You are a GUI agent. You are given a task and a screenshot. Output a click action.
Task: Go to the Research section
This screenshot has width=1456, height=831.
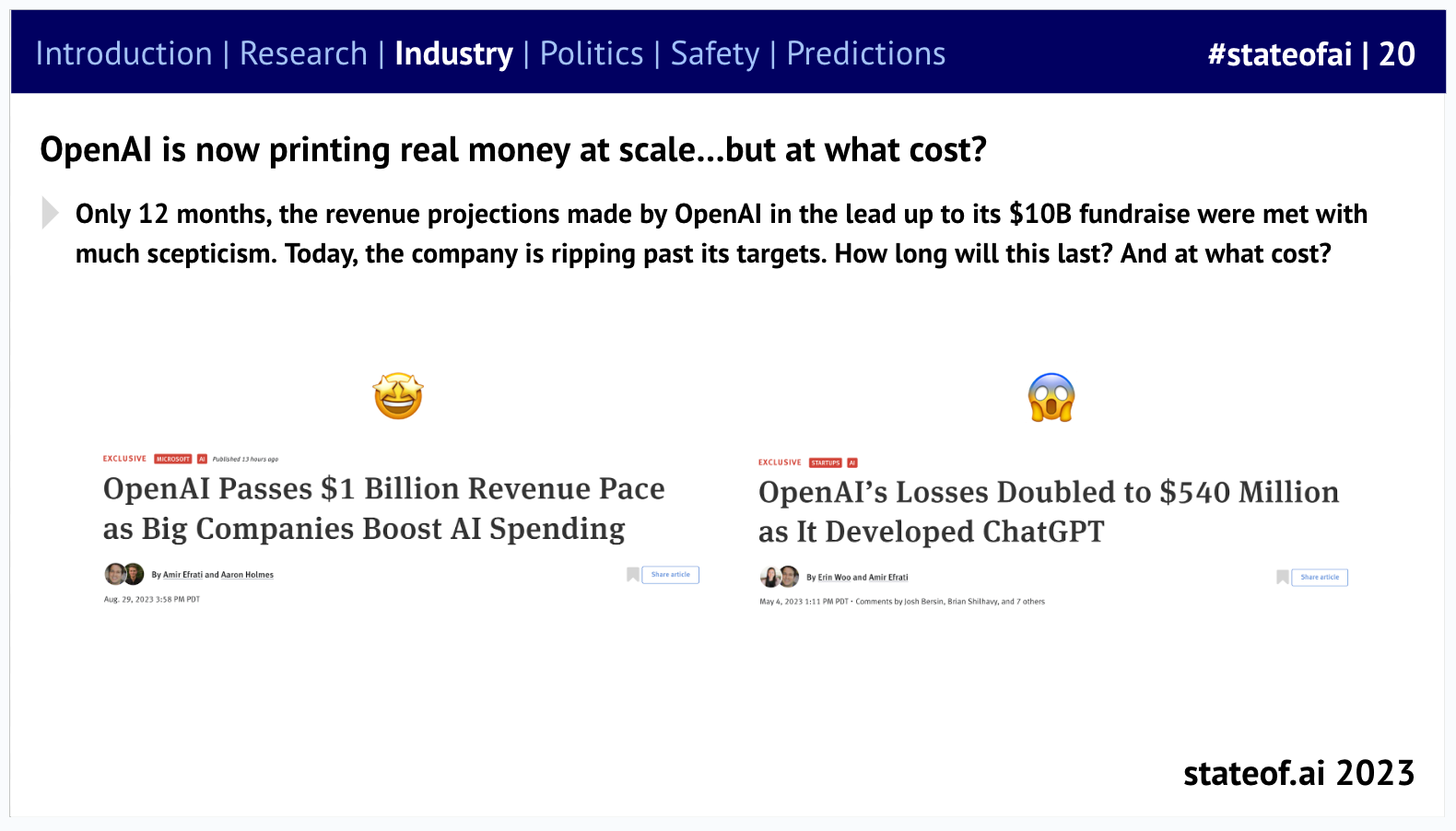[303, 53]
